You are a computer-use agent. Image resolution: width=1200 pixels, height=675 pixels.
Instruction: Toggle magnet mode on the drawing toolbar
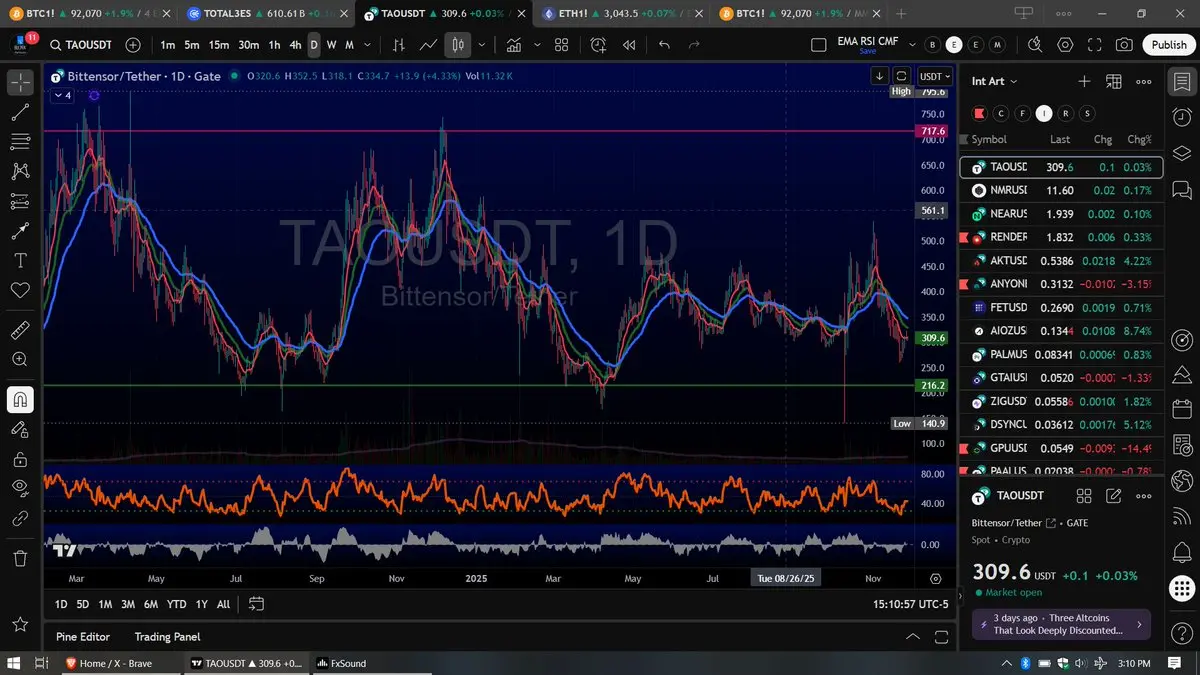click(20, 400)
